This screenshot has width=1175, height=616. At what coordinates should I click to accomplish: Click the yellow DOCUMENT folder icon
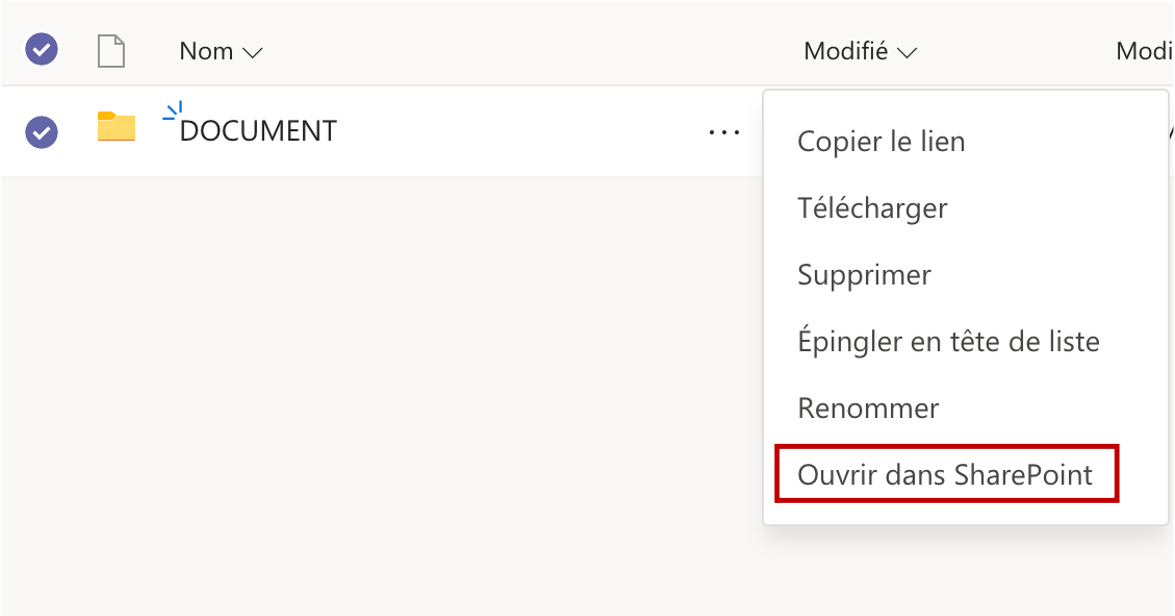(x=116, y=127)
